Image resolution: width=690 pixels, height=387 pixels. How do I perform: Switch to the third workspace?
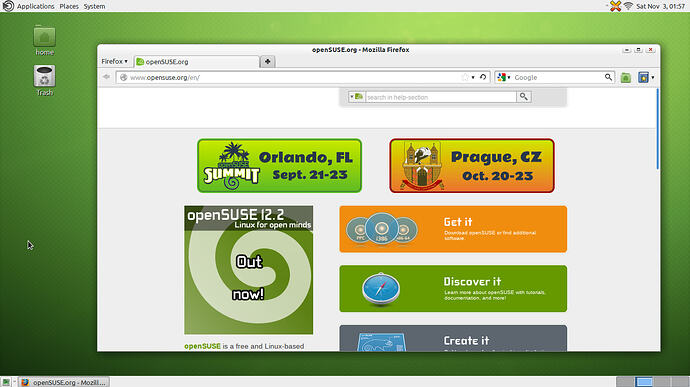[662, 382]
